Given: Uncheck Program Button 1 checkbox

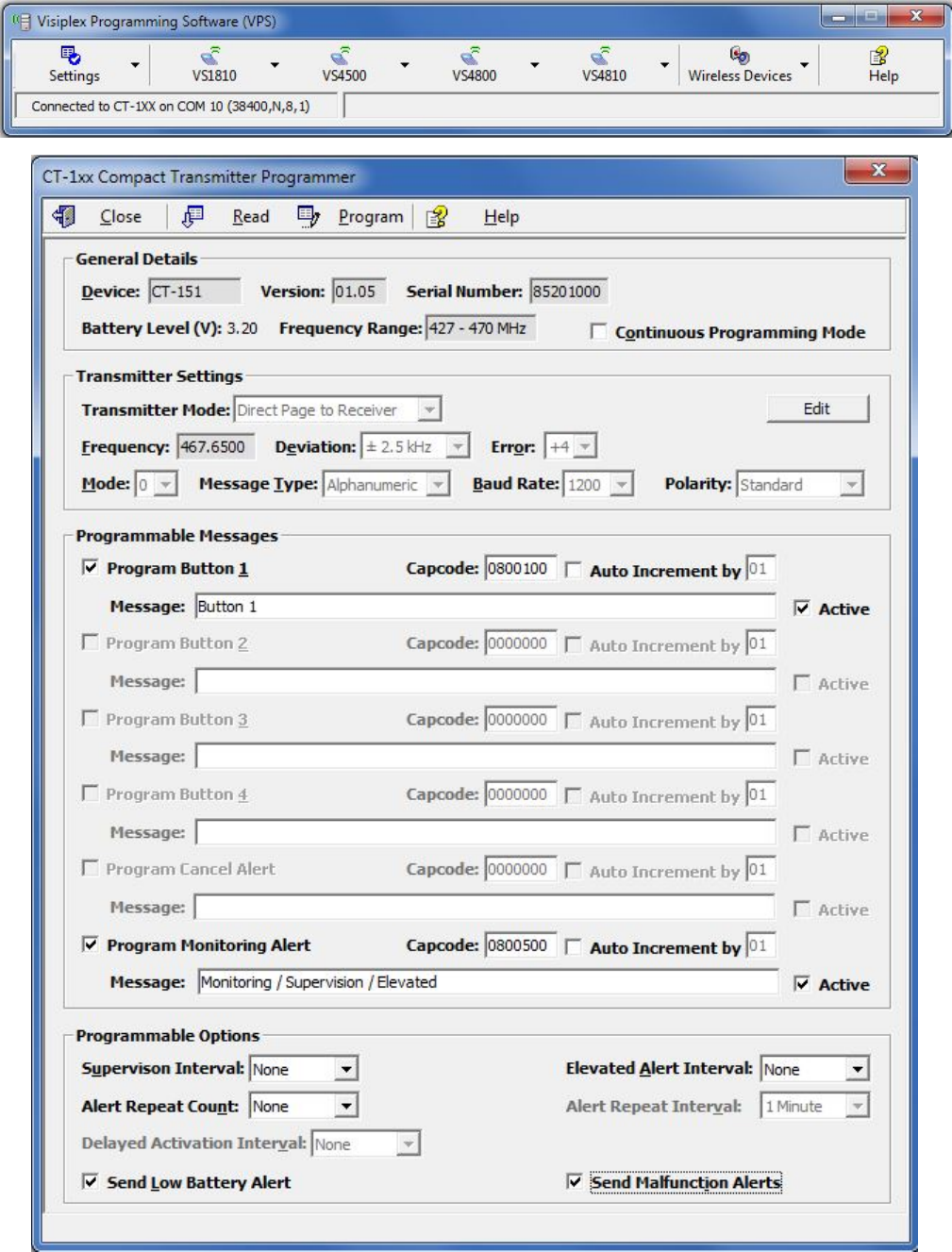Looking at the screenshot, I should (x=90, y=567).
